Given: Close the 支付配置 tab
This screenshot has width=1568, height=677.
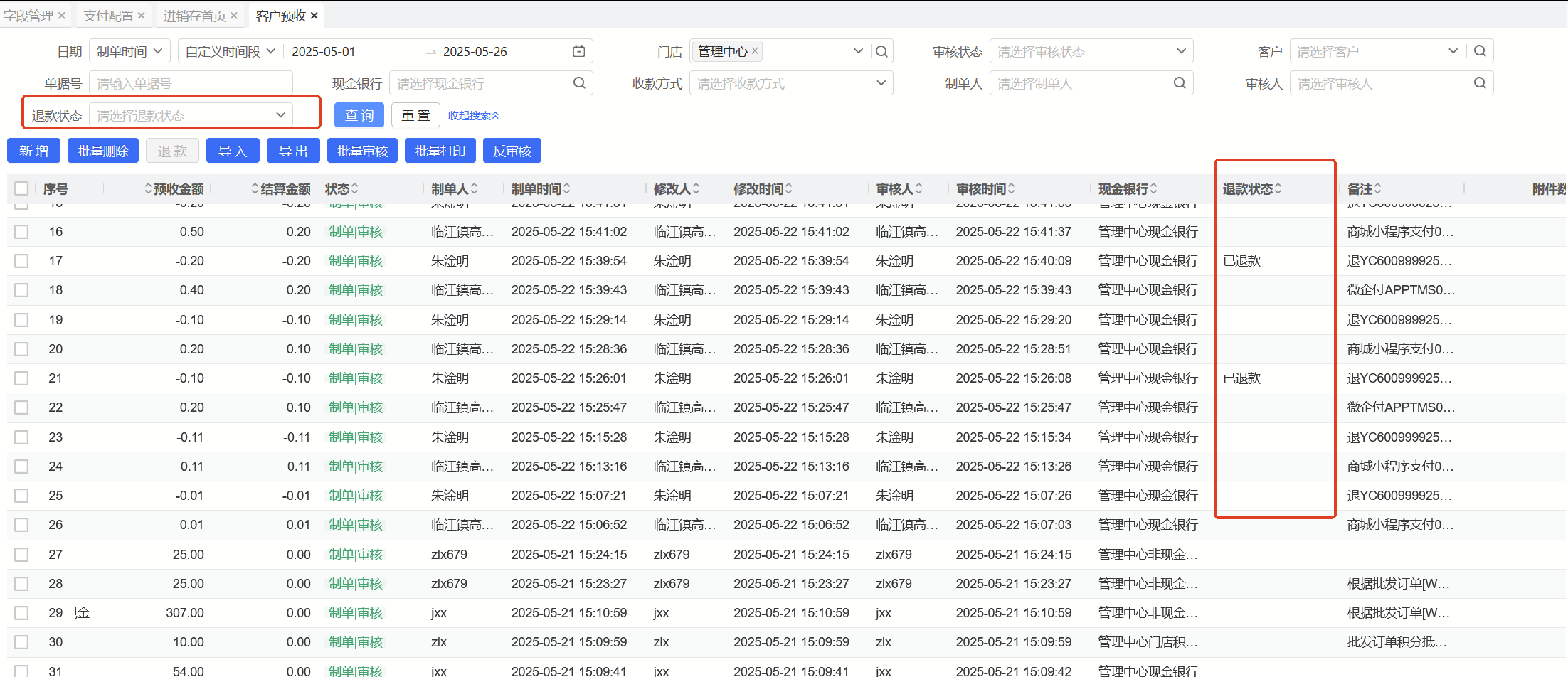Looking at the screenshot, I should 142,16.
